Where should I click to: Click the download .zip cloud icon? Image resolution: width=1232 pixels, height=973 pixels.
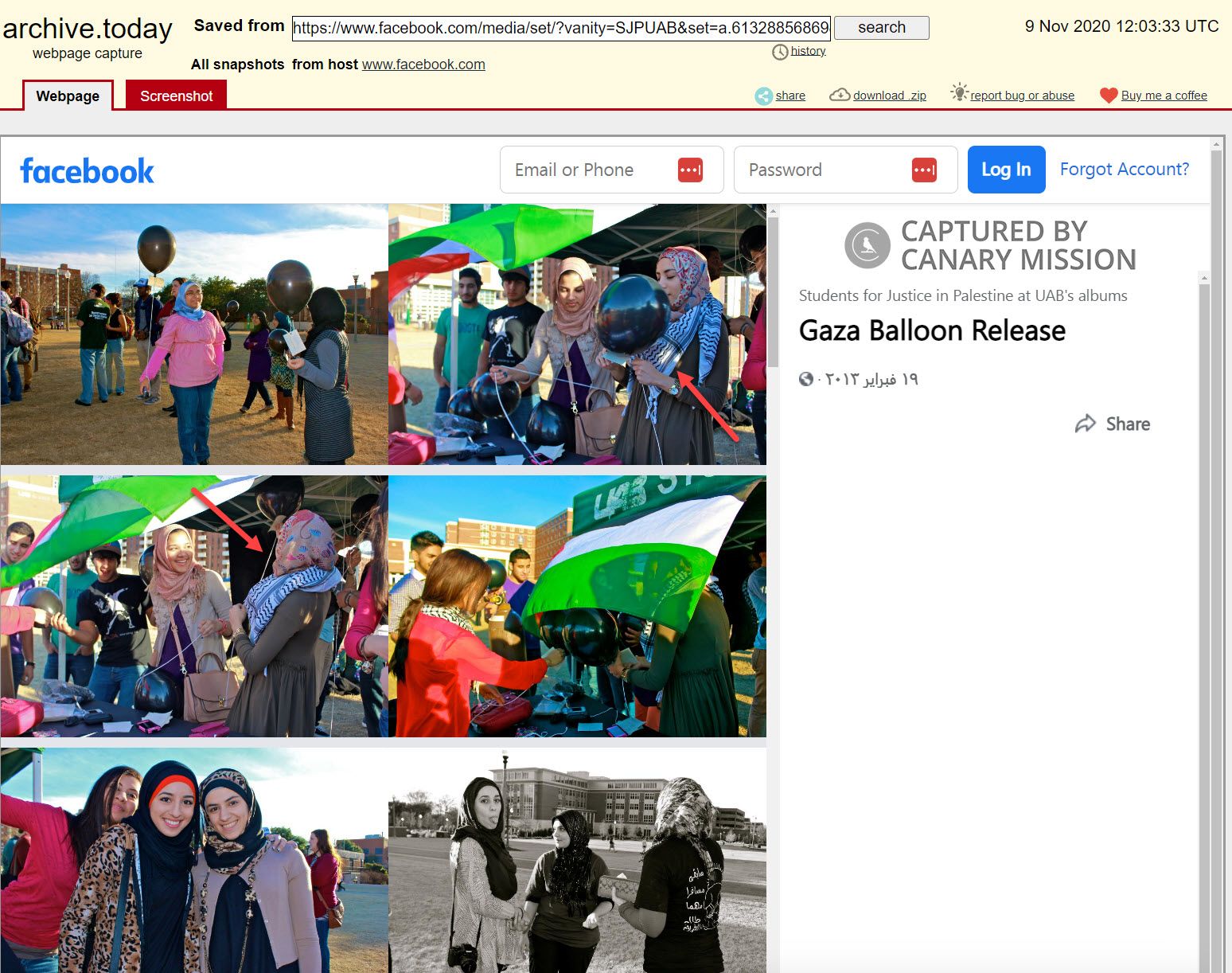[839, 95]
